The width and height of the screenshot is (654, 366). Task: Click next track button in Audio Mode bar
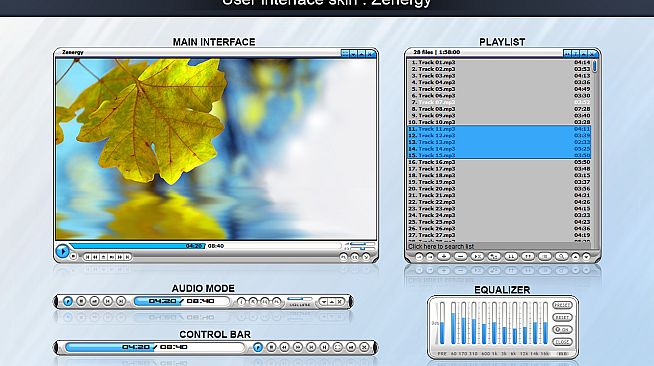click(121, 301)
